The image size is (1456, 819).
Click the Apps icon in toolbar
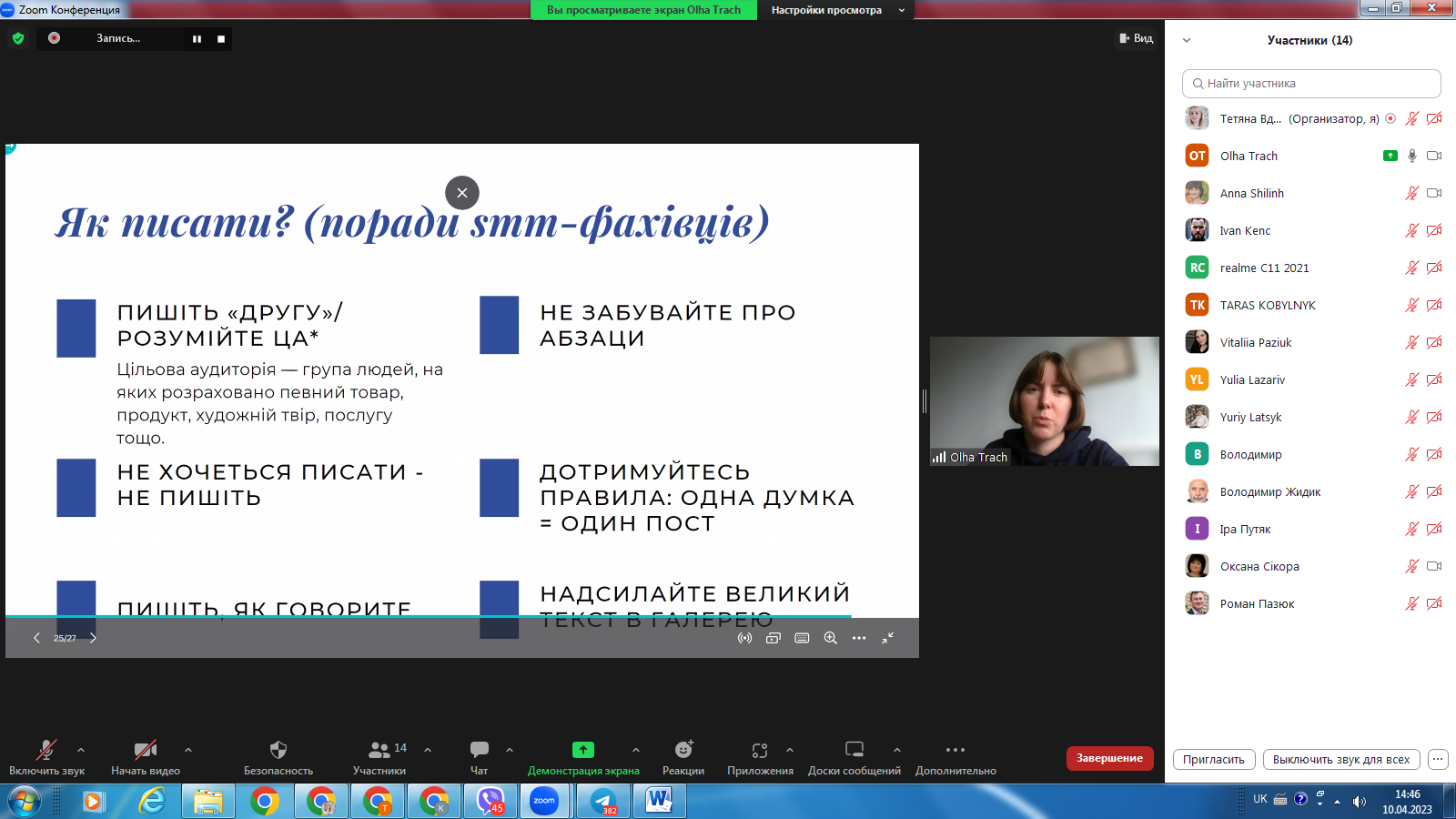pyautogui.click(x=760, y=751)
